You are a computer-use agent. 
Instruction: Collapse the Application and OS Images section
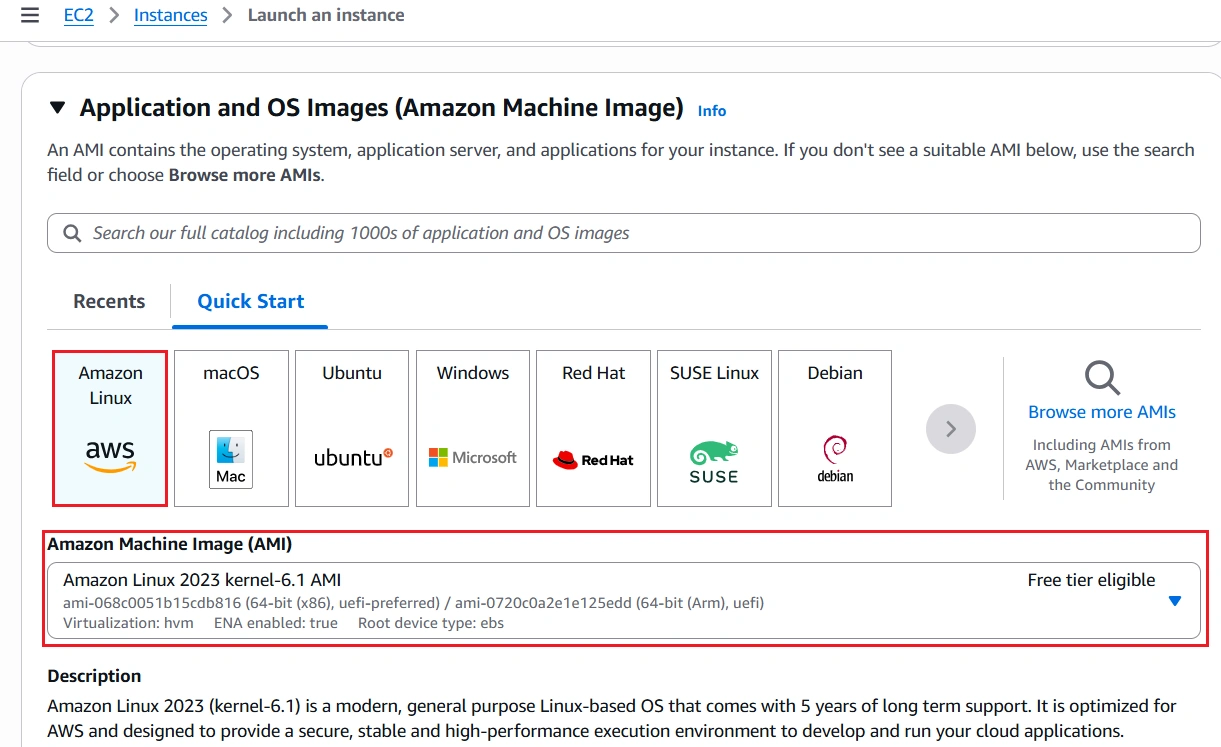click(x=58, y=107)
